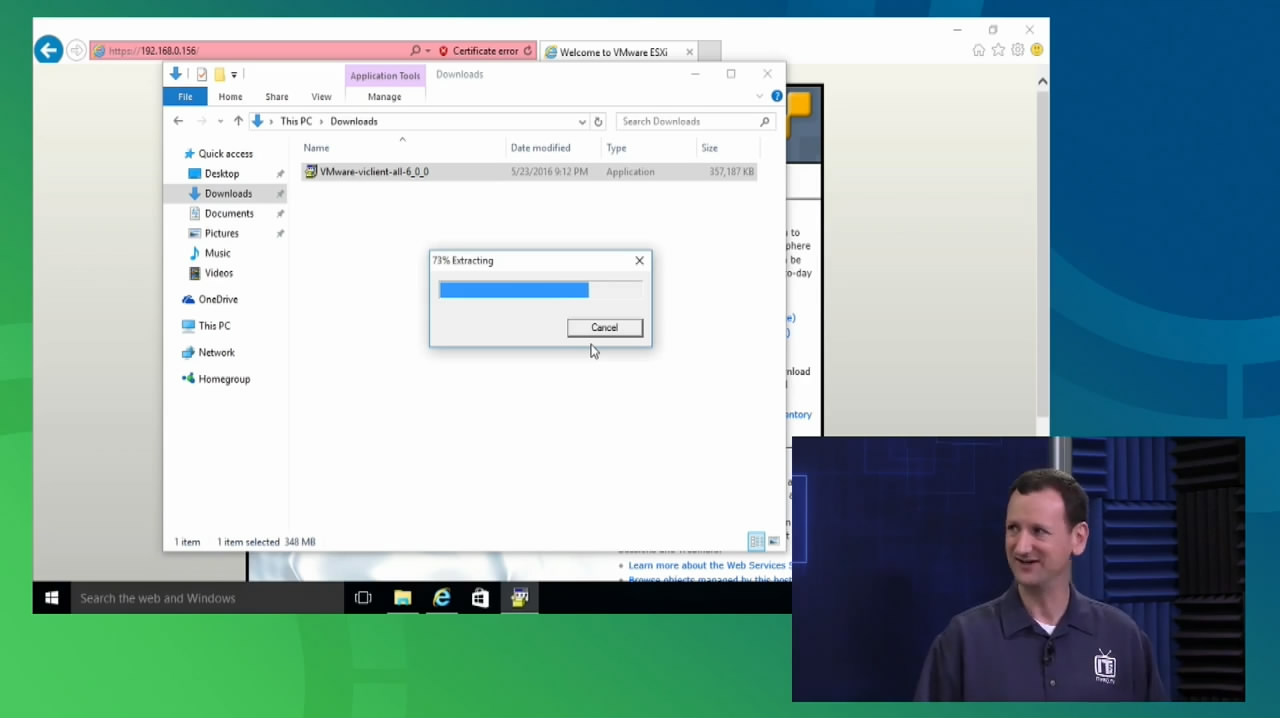
Task: Click the browser smiley feedback icon
Action: coord(1037,50)
